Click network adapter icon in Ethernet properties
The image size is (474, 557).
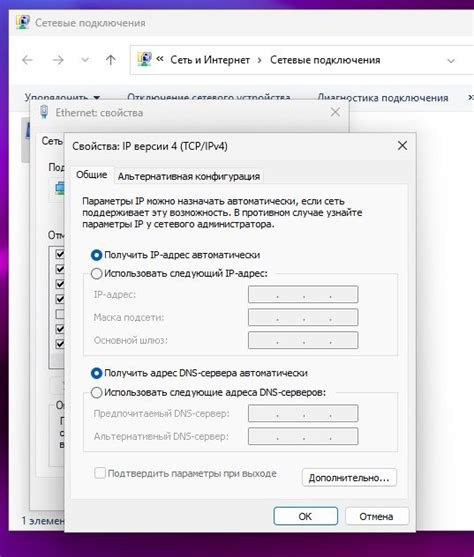(60, 188)
